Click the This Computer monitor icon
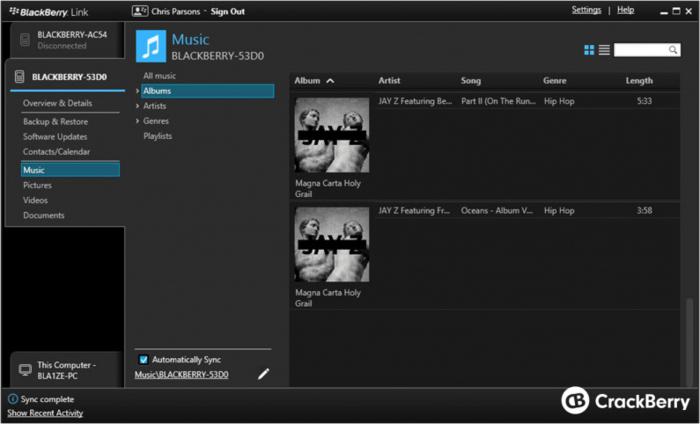 tap(25, 370)
